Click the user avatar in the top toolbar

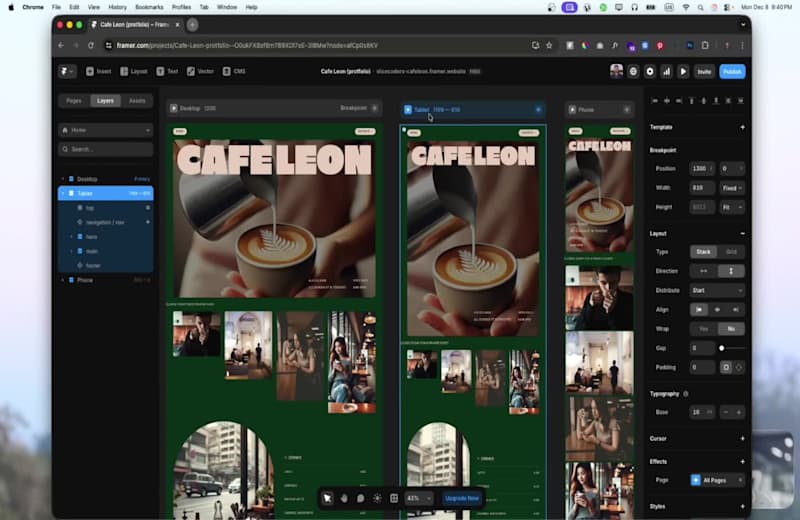616,71
